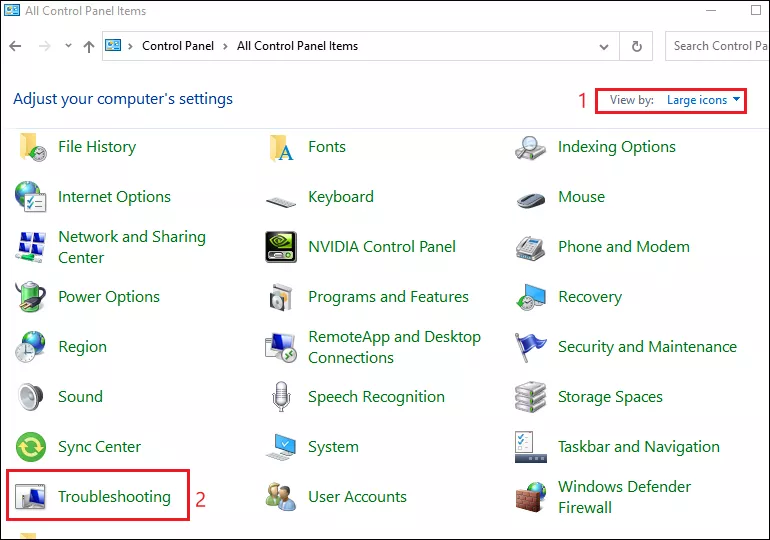Open the recent locations dropdown arrow
The image size is (770, 540).
(x=68, y=46)
